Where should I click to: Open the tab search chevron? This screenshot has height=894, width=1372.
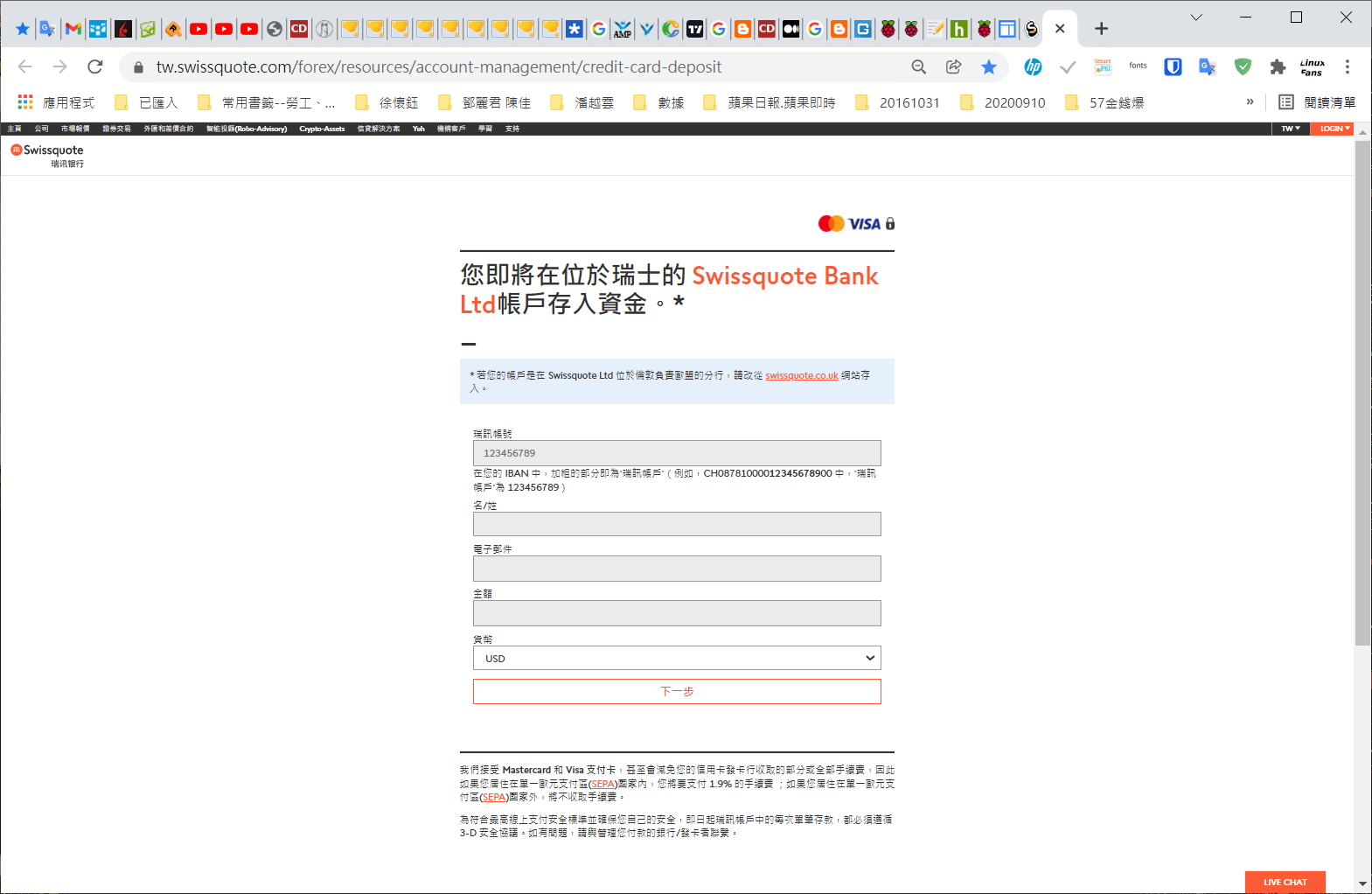[x=1196, y=17]
